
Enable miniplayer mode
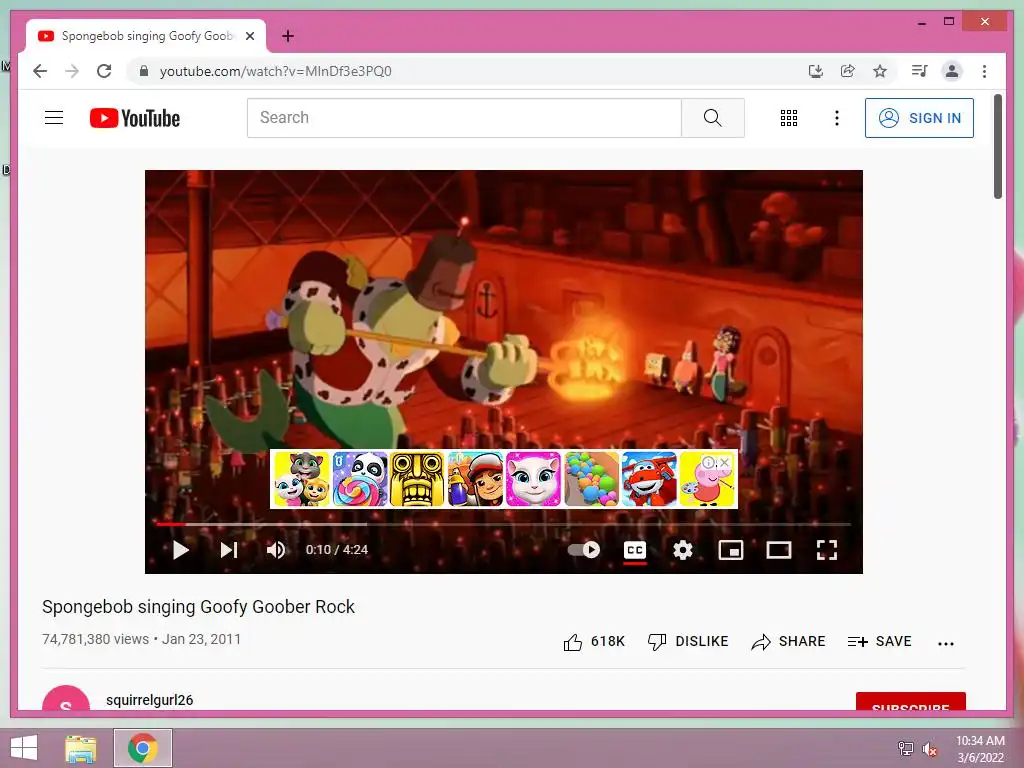coord(731,550)
